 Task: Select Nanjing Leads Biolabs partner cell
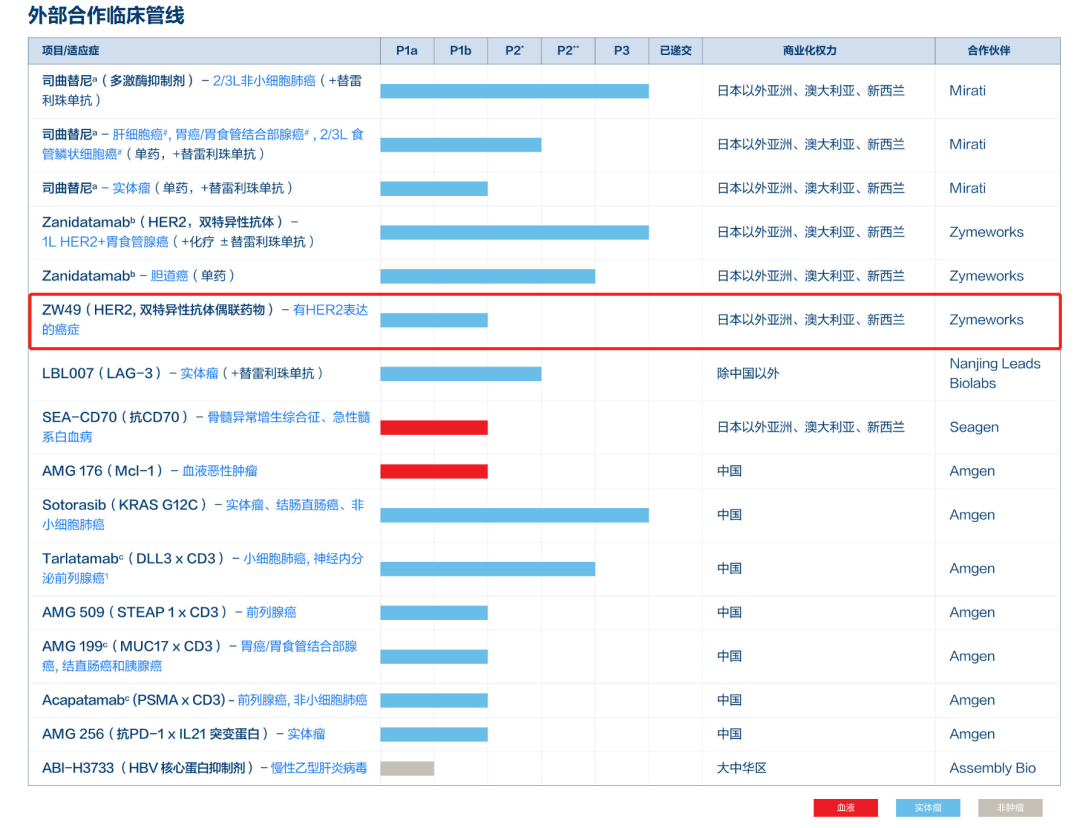point(995,373)
